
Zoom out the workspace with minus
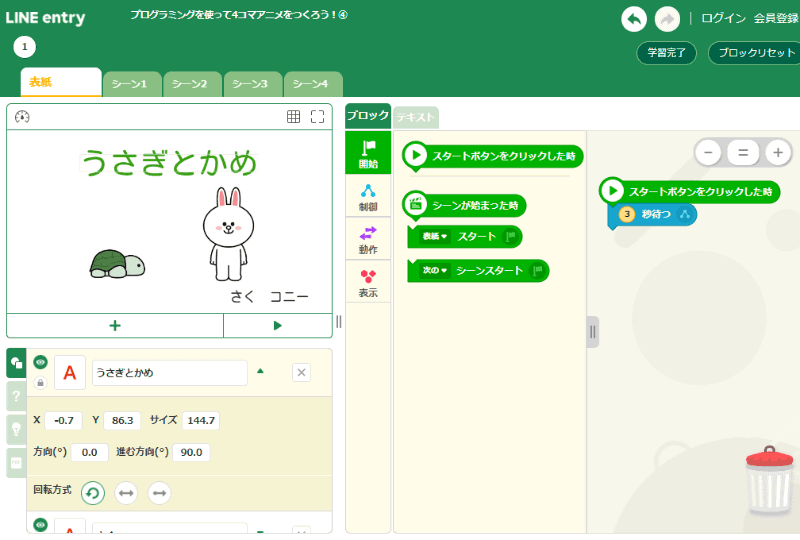pyautogui.click(x=708, y=152)
